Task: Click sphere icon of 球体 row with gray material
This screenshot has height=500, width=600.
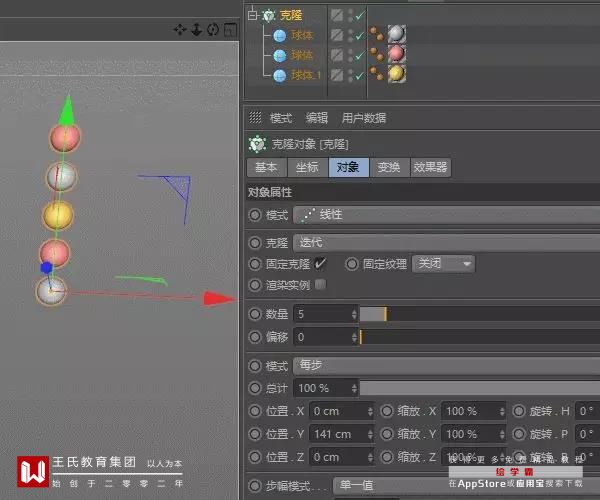Action: (x=280, y=36)
